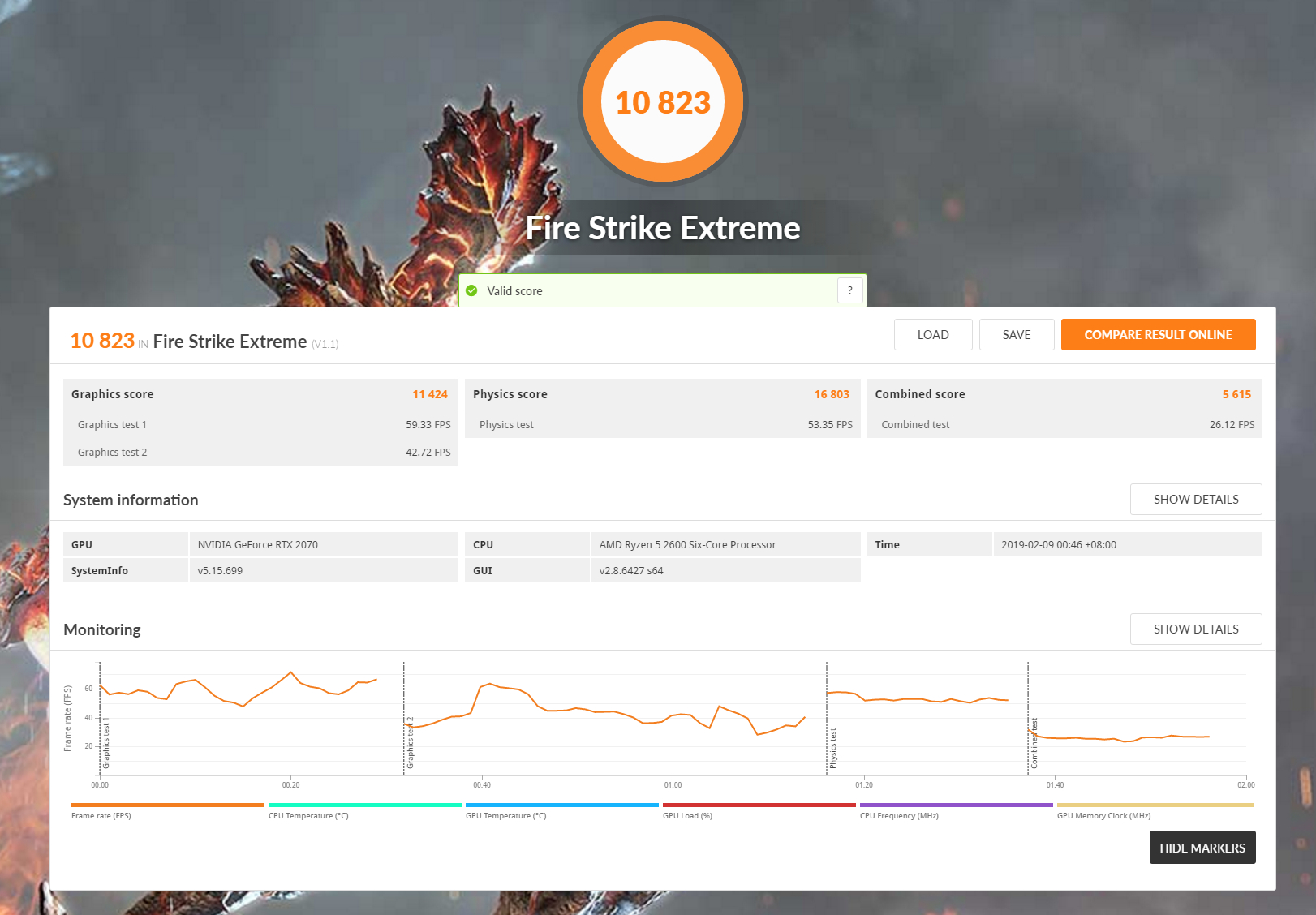
Task: Select the Combined test chart marker
Action: [1034, 744]
